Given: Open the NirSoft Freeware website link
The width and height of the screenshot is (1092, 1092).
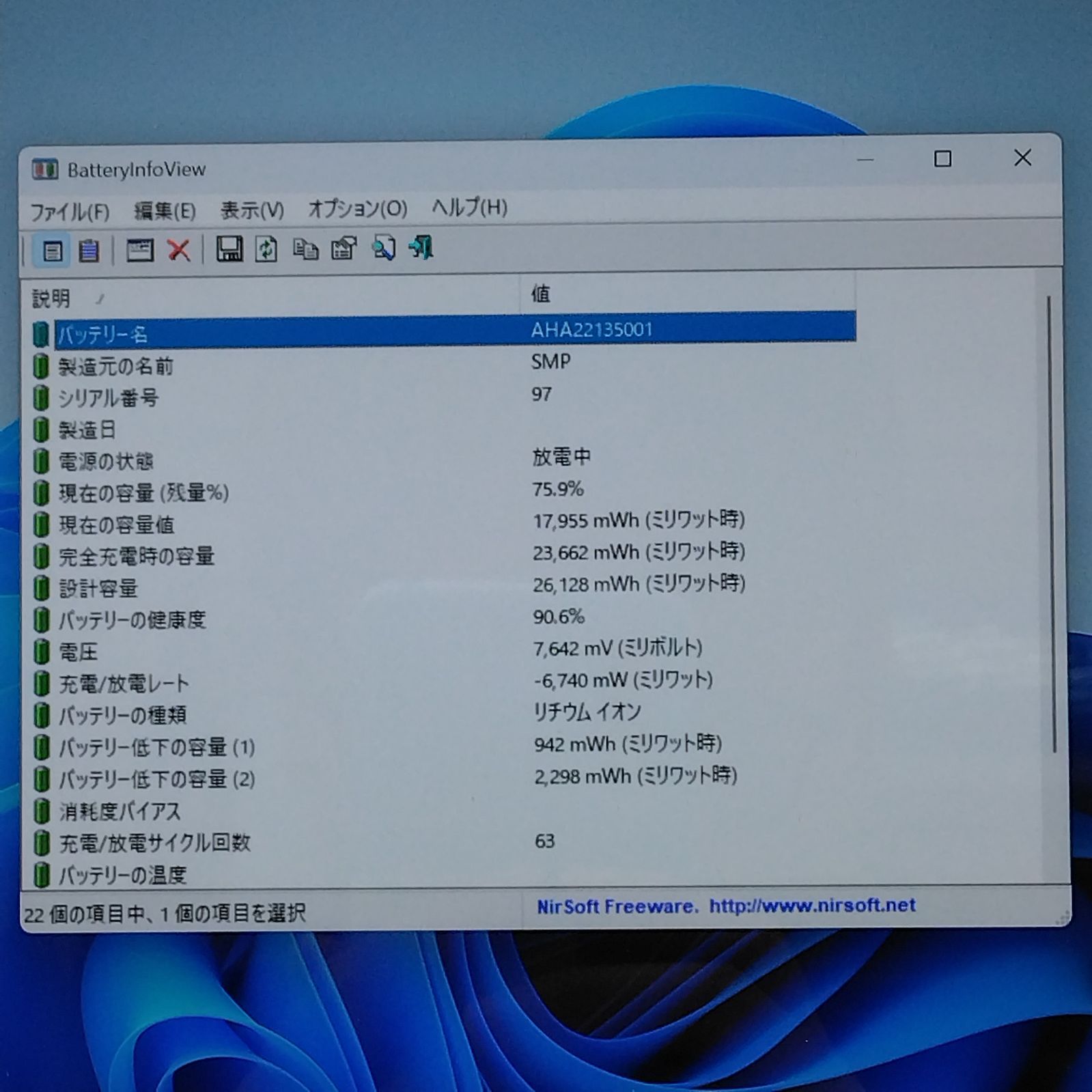Looking at the screenshot, I should point(726,906).
